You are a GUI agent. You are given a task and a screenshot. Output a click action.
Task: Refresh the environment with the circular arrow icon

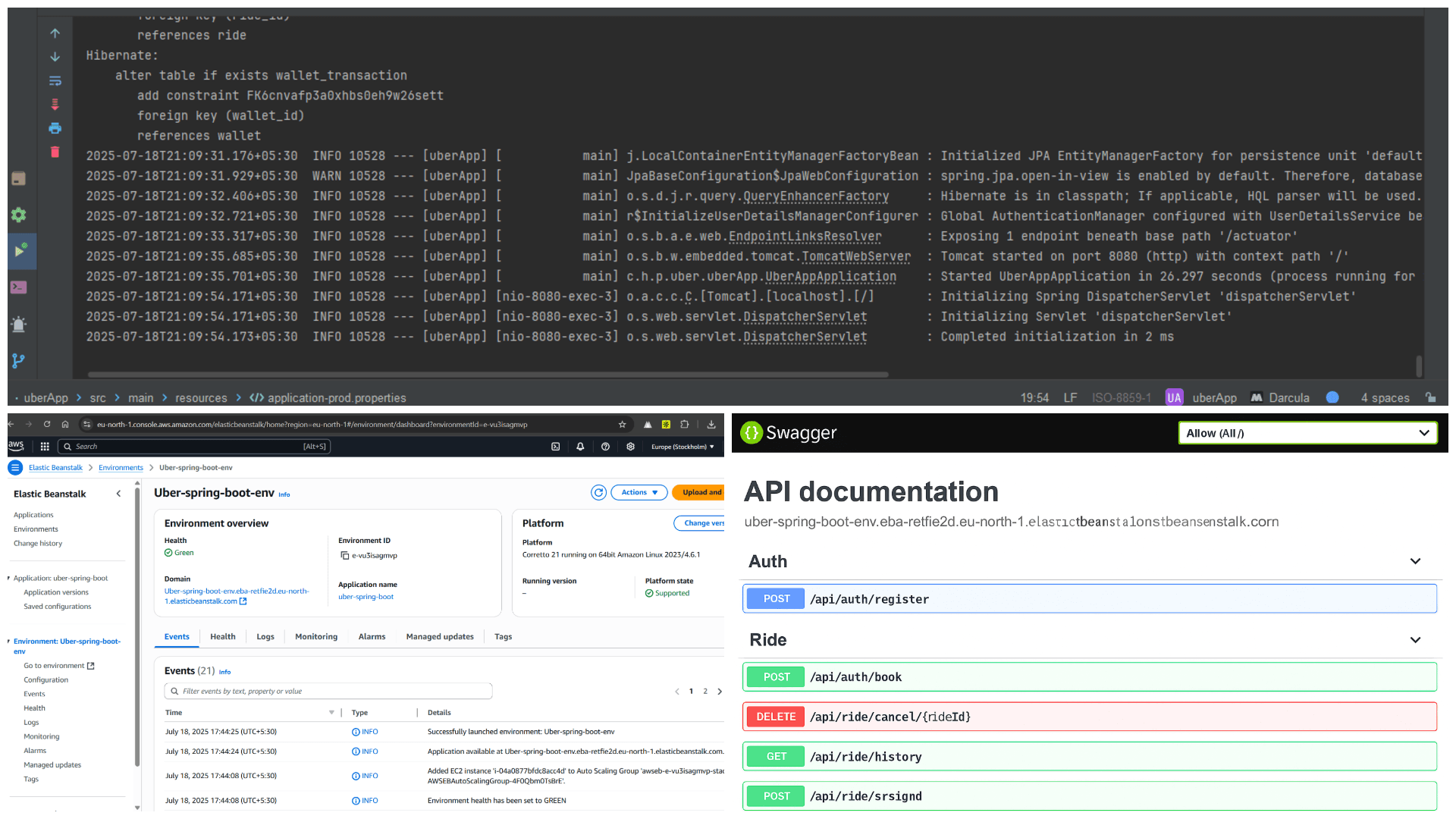tap(598, 492)
